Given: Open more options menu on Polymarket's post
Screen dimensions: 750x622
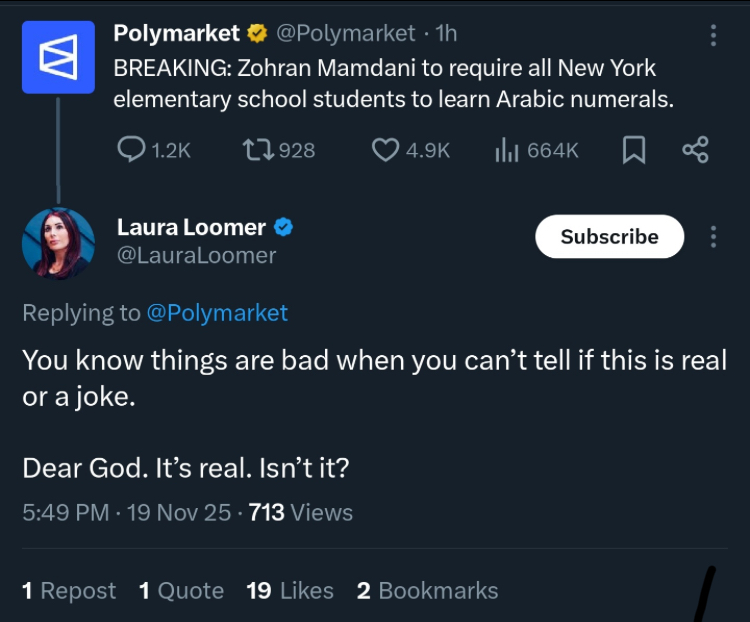Looking at the screenshot, I should (x=713, y=35).
